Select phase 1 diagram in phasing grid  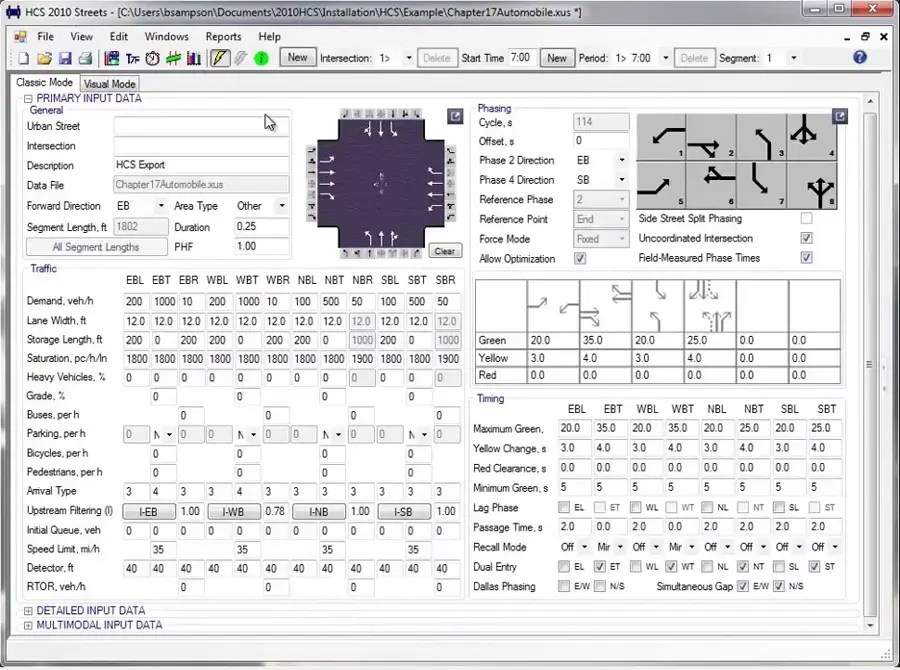pos(662,137)
